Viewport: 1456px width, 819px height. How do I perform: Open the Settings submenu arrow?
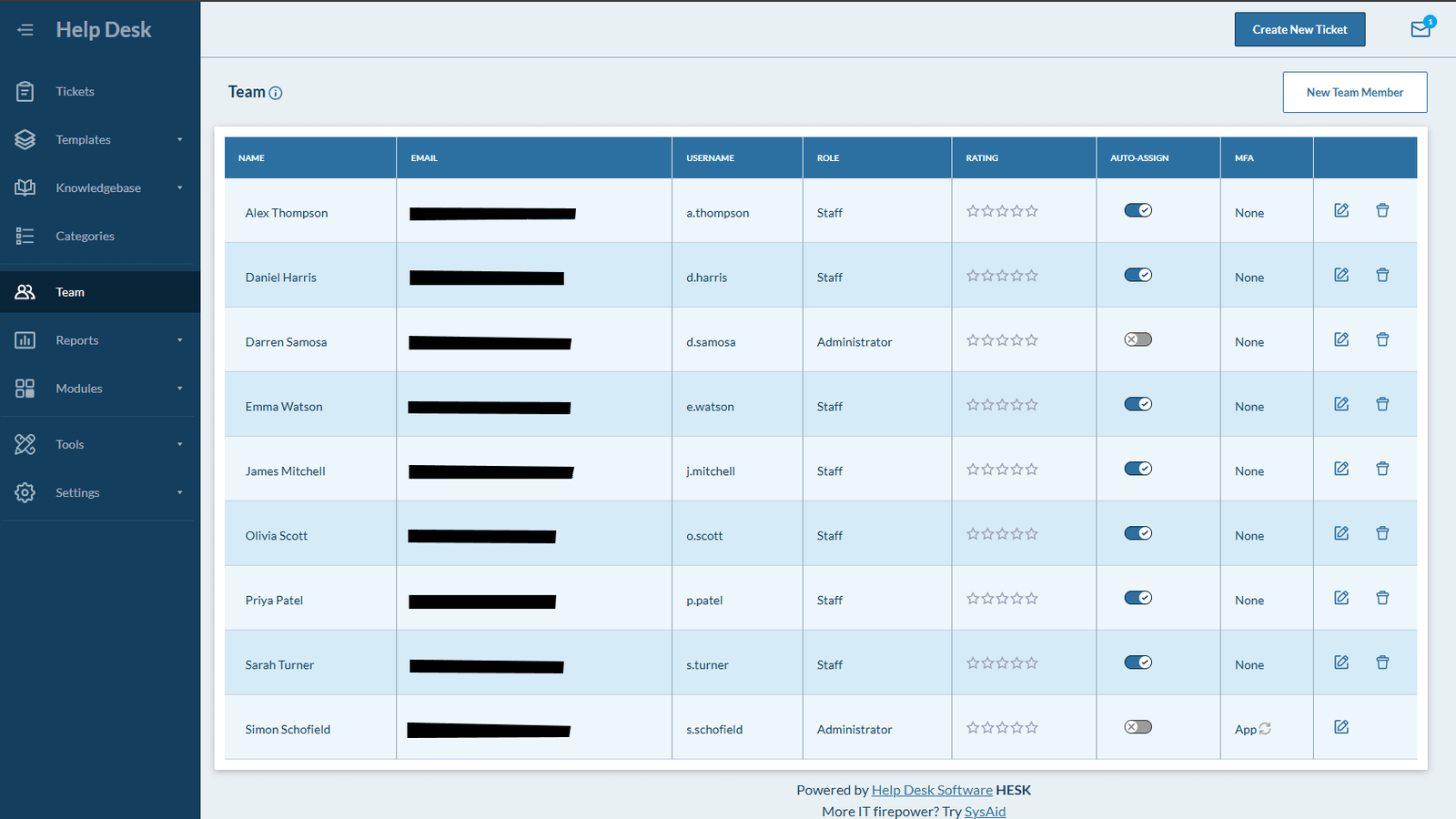click(x=179, y=493)
